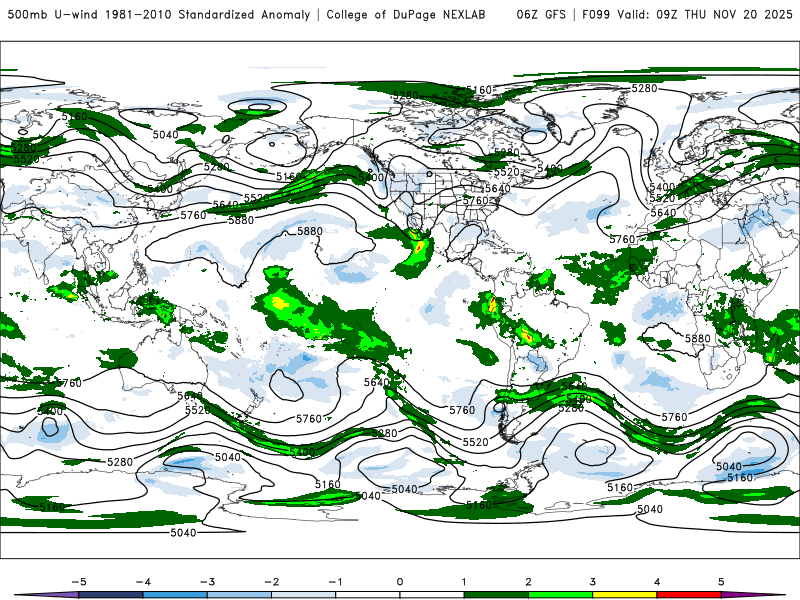Click the "Valid: 09Z THU NOV 20 2025" text

(705, 14)
